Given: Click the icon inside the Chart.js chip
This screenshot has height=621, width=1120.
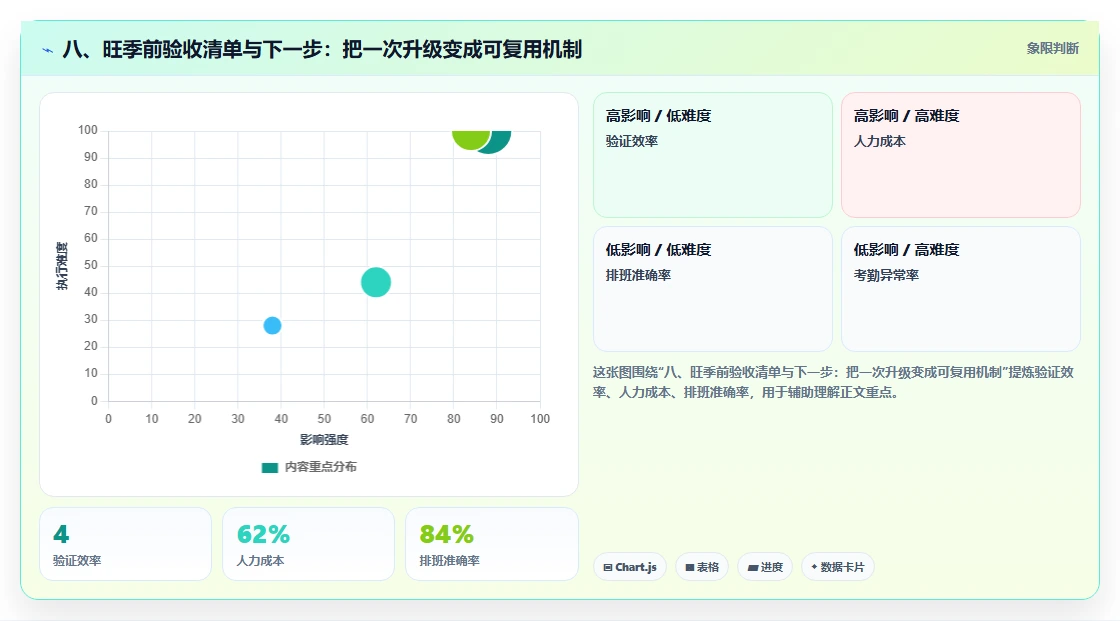Looking at the screenshot, I should (x=608, y=567).
